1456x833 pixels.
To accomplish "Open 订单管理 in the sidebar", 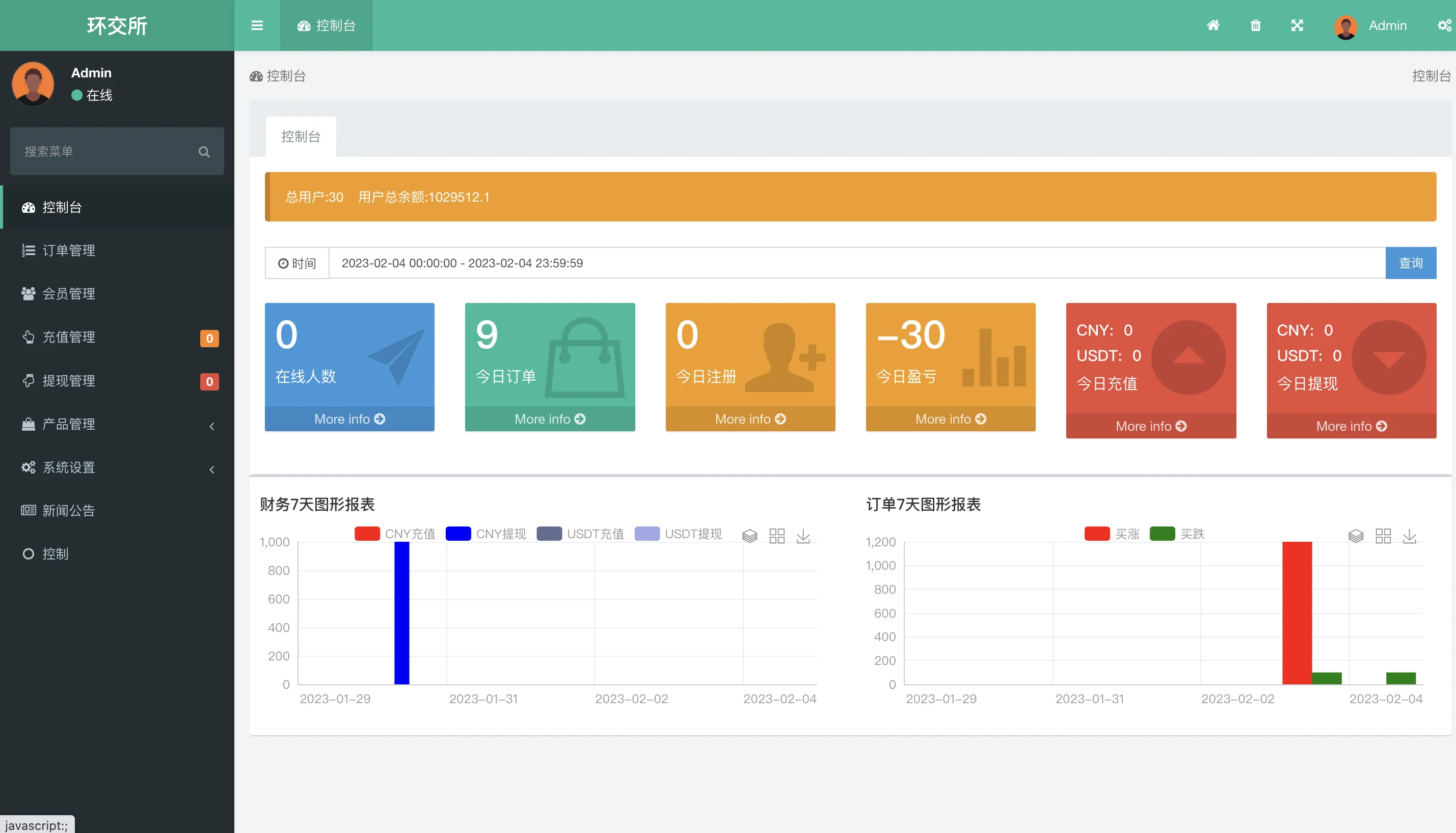I will (x=69, y=251).
